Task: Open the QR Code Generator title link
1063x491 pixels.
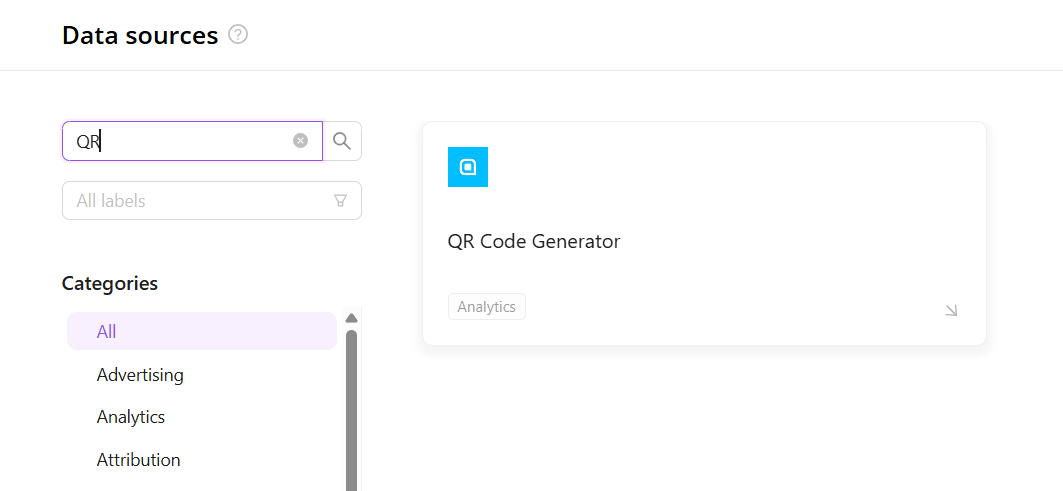Action: point(534,241)
